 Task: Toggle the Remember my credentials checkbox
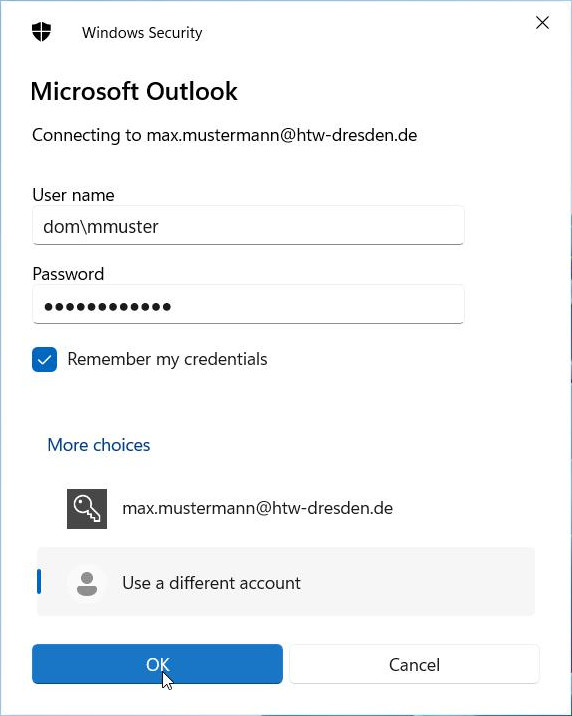[44, 359]
